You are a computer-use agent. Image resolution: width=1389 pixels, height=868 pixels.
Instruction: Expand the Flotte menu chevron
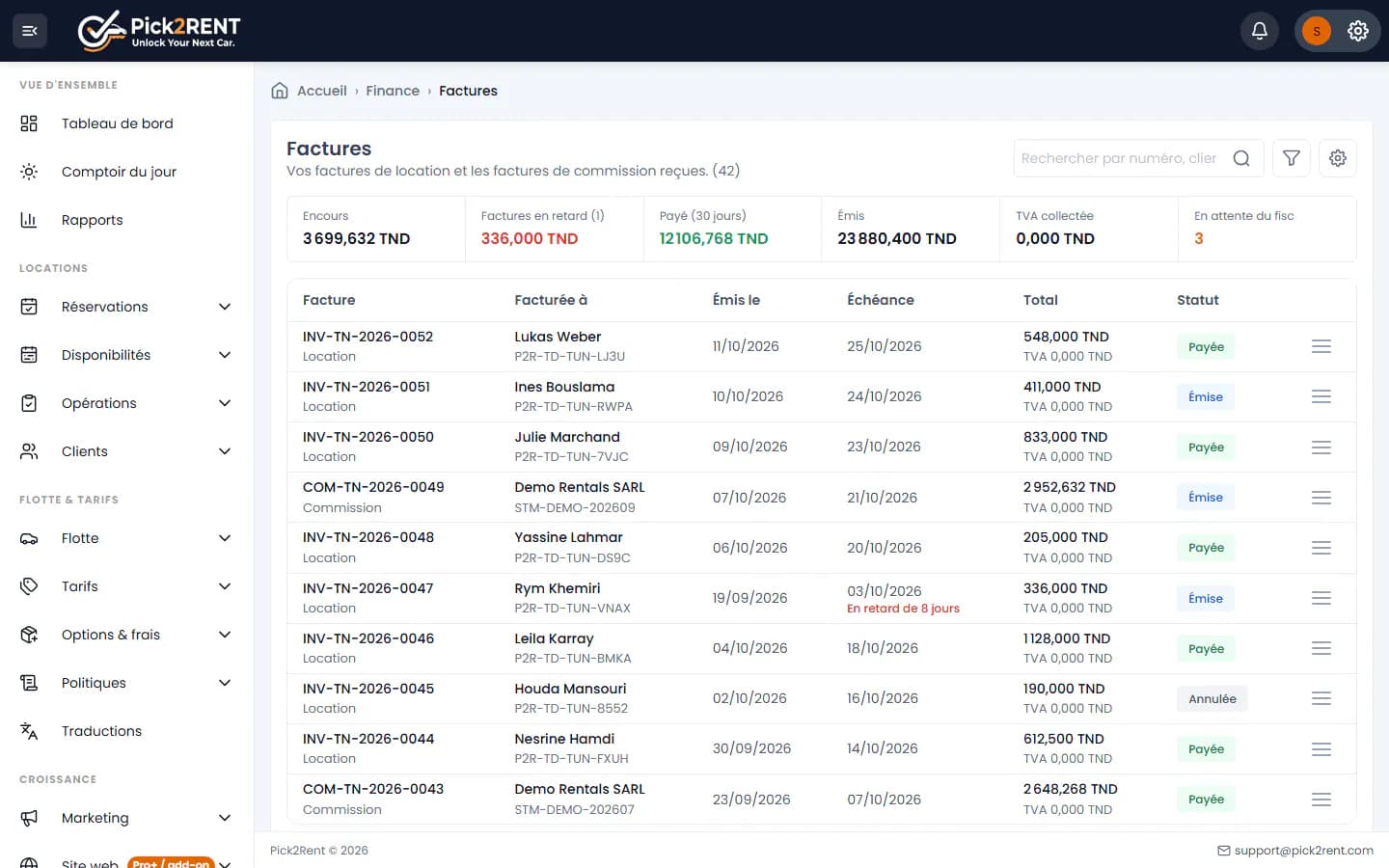(x=225, y=538)
